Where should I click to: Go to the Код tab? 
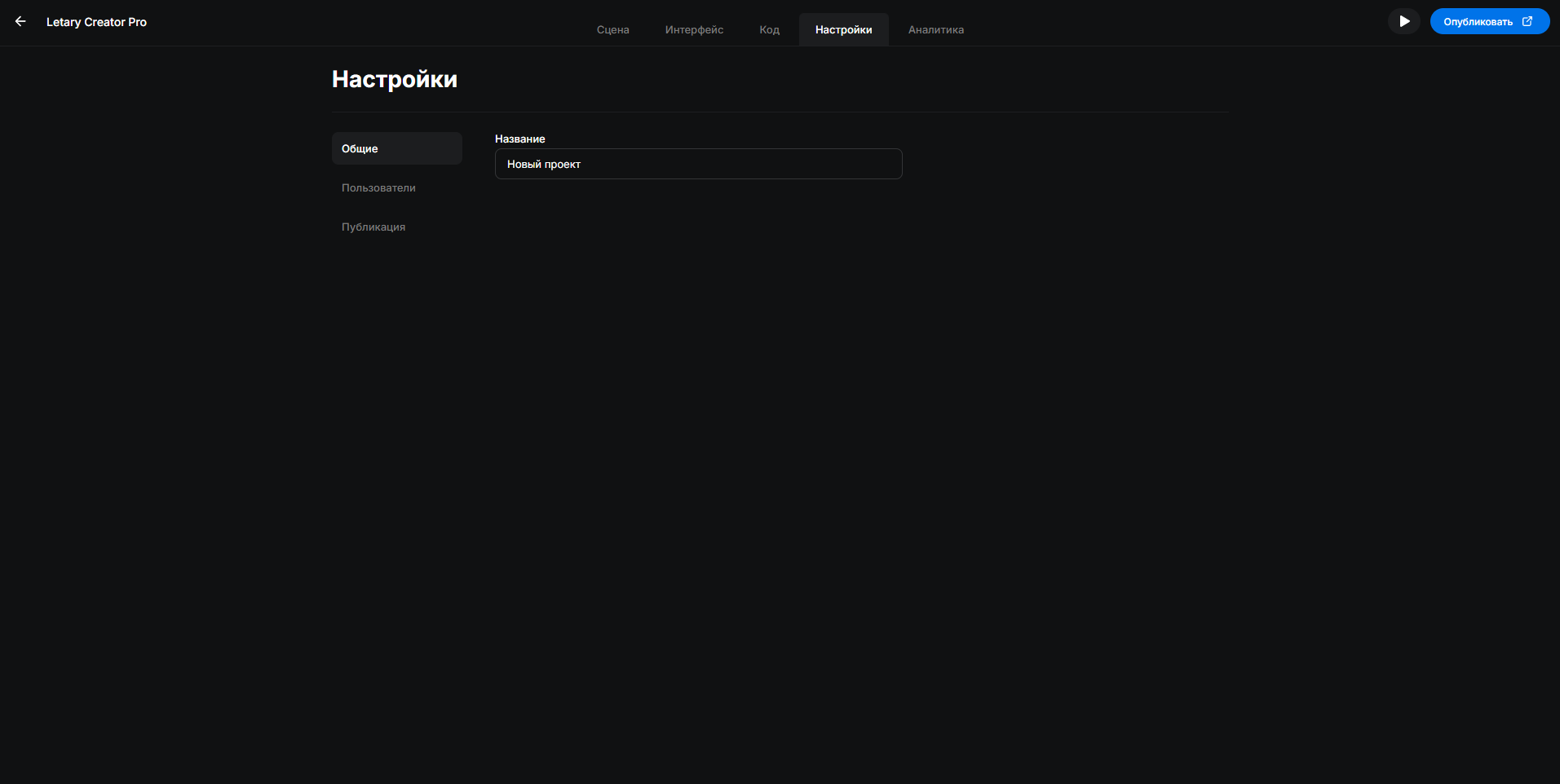click(x=769, y=30)
